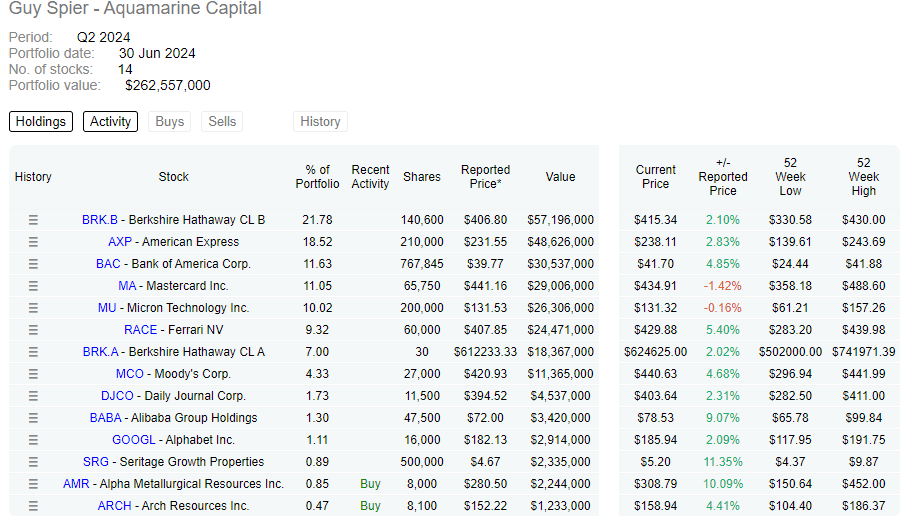921x523 pixels.
Task: Sort by the Shares column header
Action: click(422, 177)
